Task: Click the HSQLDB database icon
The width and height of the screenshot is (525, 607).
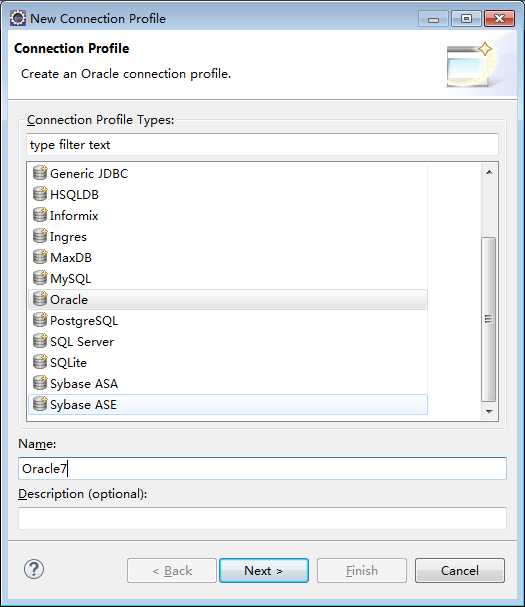Action: [x=40, y=194]
